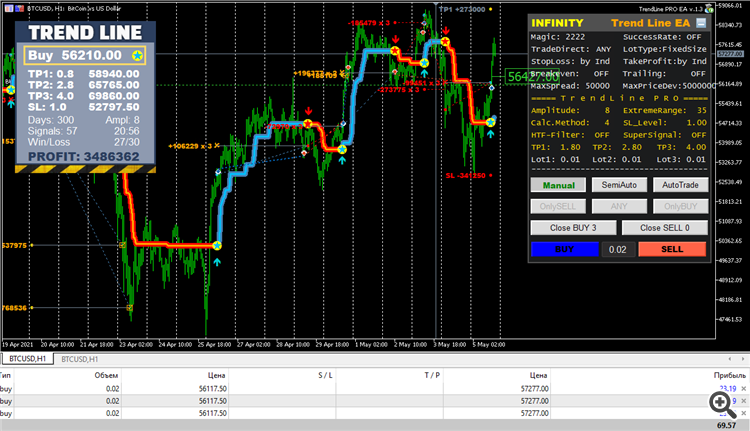Click the red SL -341250 label
The image size is (750, 431).
coord(465,176)
